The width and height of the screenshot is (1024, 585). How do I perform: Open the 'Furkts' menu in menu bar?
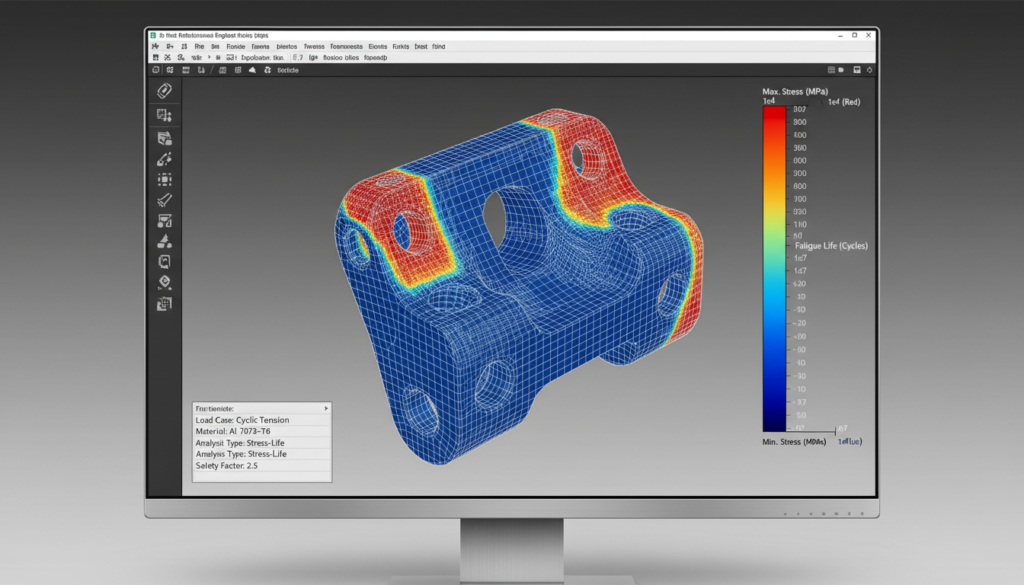(x=400, y=47)
